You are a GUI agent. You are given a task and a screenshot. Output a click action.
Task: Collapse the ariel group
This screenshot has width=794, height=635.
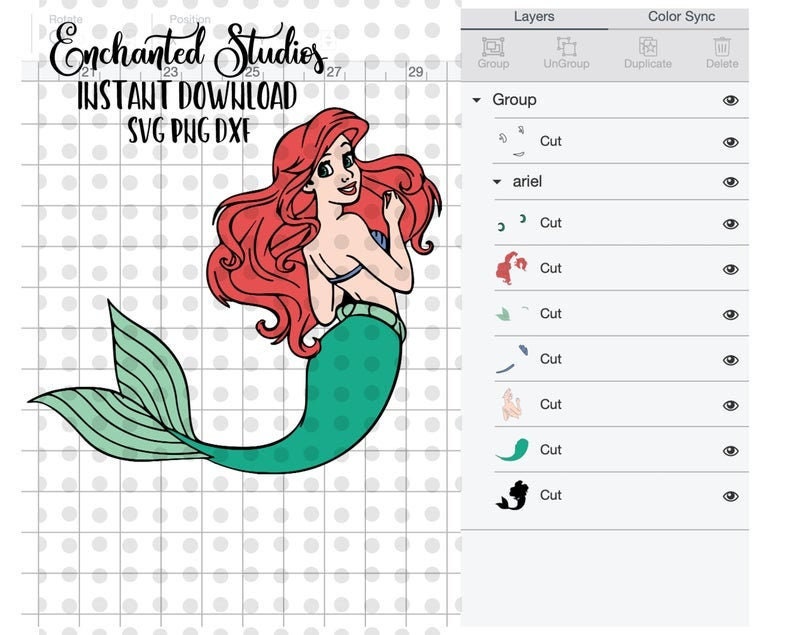tap(497, 182)
